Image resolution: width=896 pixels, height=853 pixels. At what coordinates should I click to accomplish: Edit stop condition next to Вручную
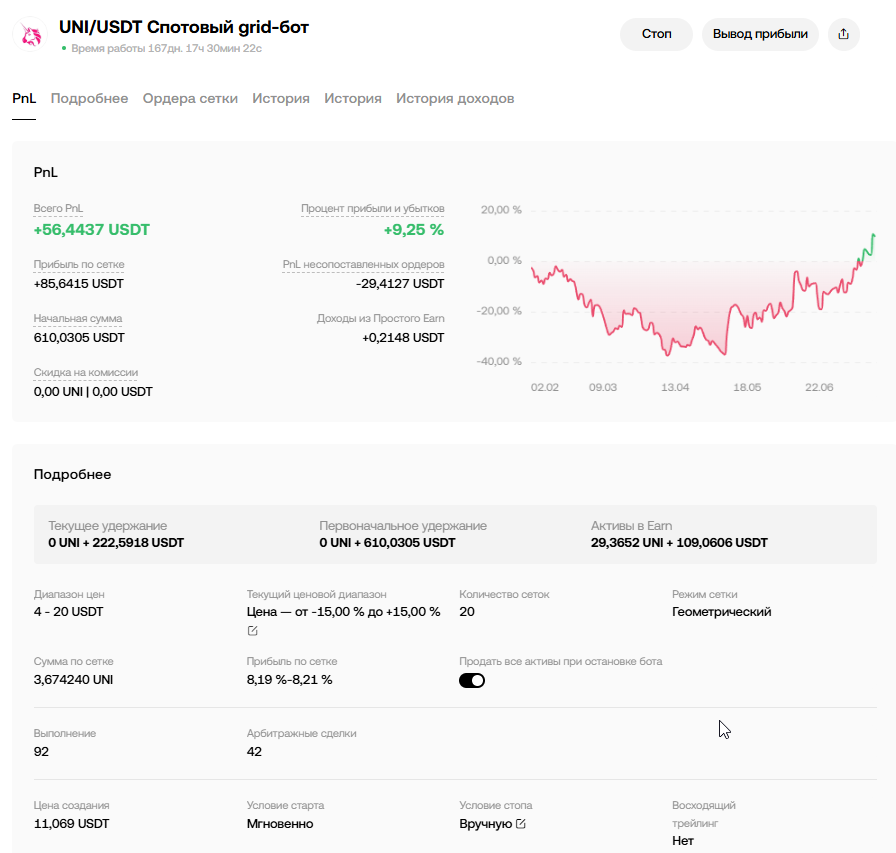coord(521,824)
